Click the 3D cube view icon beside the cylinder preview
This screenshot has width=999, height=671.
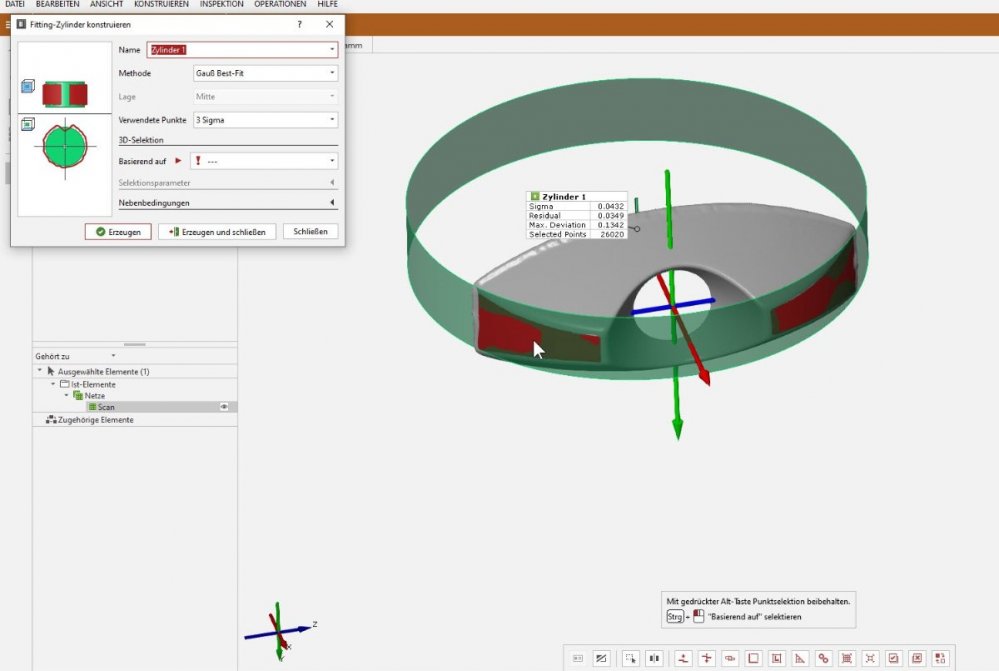[x=27, y=87]
